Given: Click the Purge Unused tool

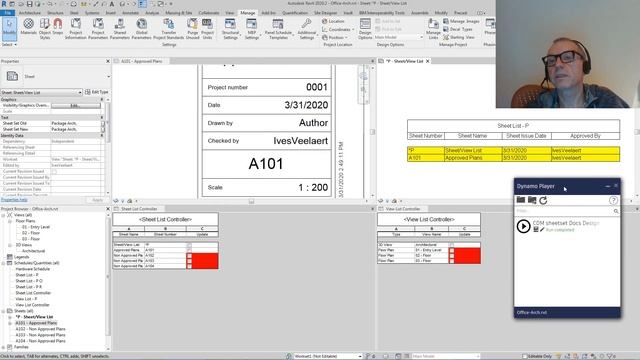Looking at the screenshot, I should pos(192,28).
